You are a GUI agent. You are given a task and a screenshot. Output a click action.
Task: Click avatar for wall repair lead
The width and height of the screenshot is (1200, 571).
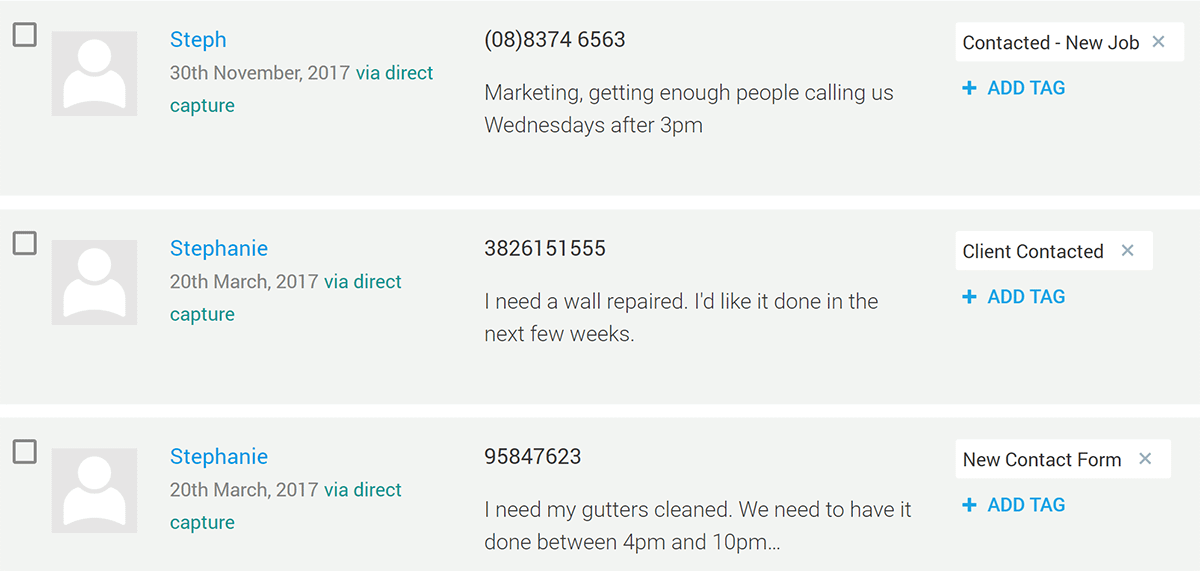(x=95, y=282)
